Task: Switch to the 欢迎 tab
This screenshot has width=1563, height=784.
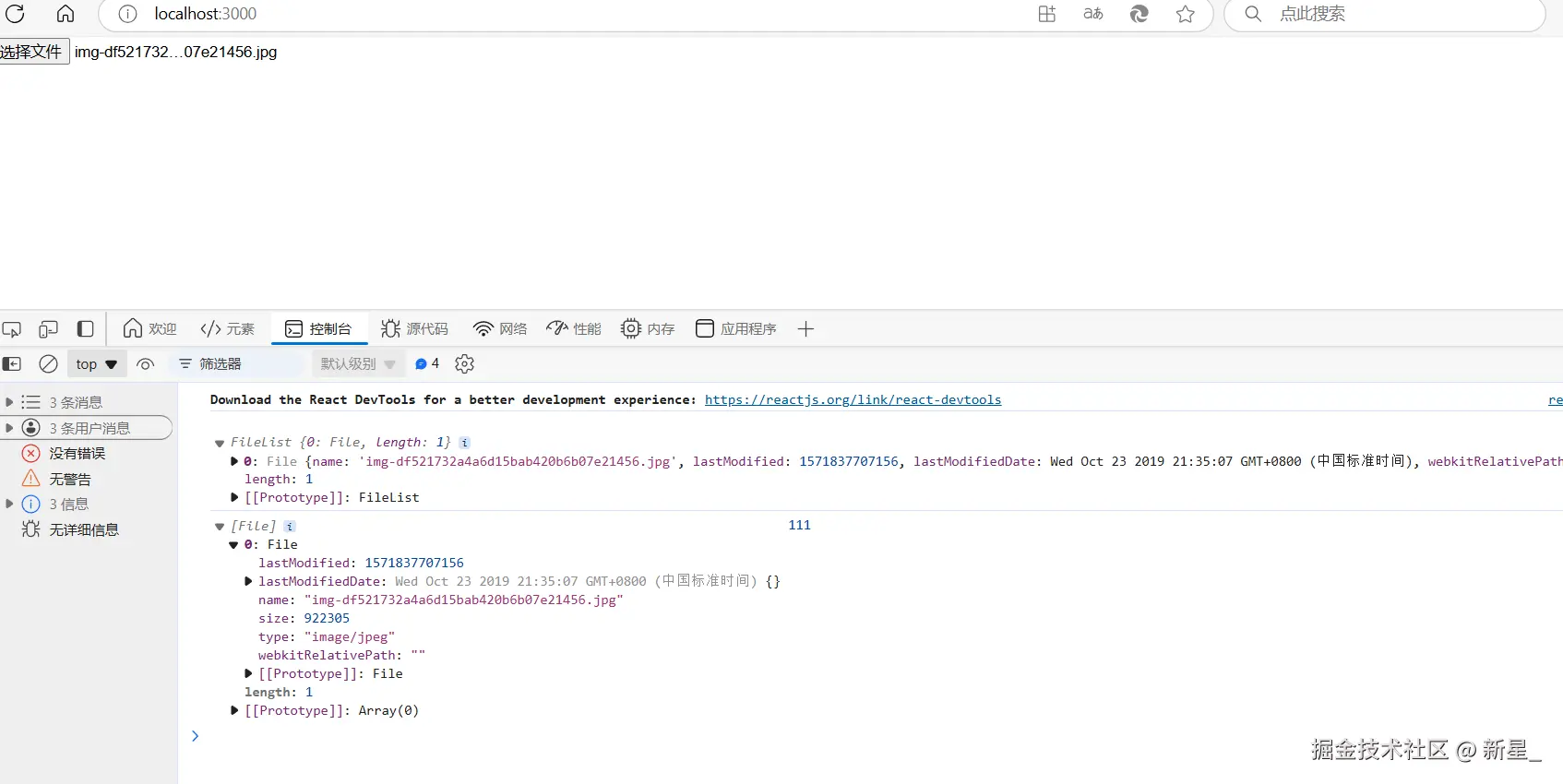Action: click(149, 329)
